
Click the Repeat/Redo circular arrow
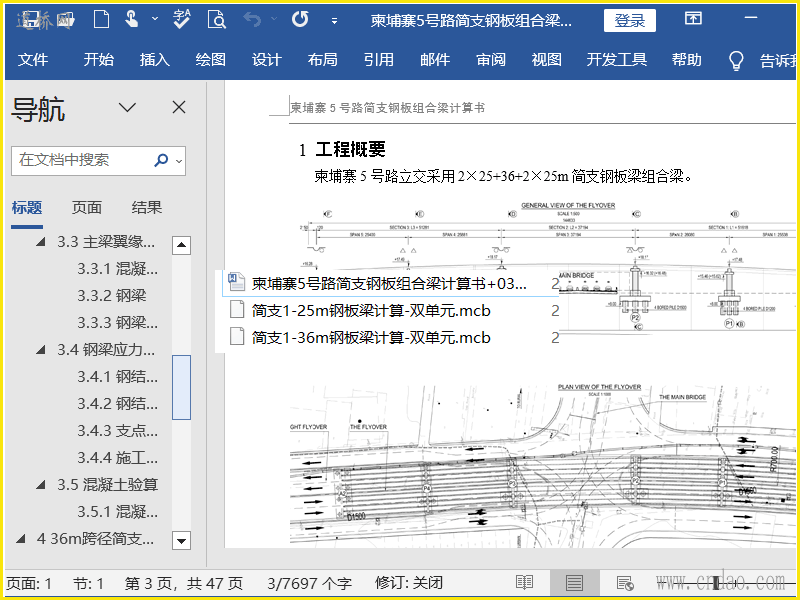pyautogui.click(x=300, y=20)
